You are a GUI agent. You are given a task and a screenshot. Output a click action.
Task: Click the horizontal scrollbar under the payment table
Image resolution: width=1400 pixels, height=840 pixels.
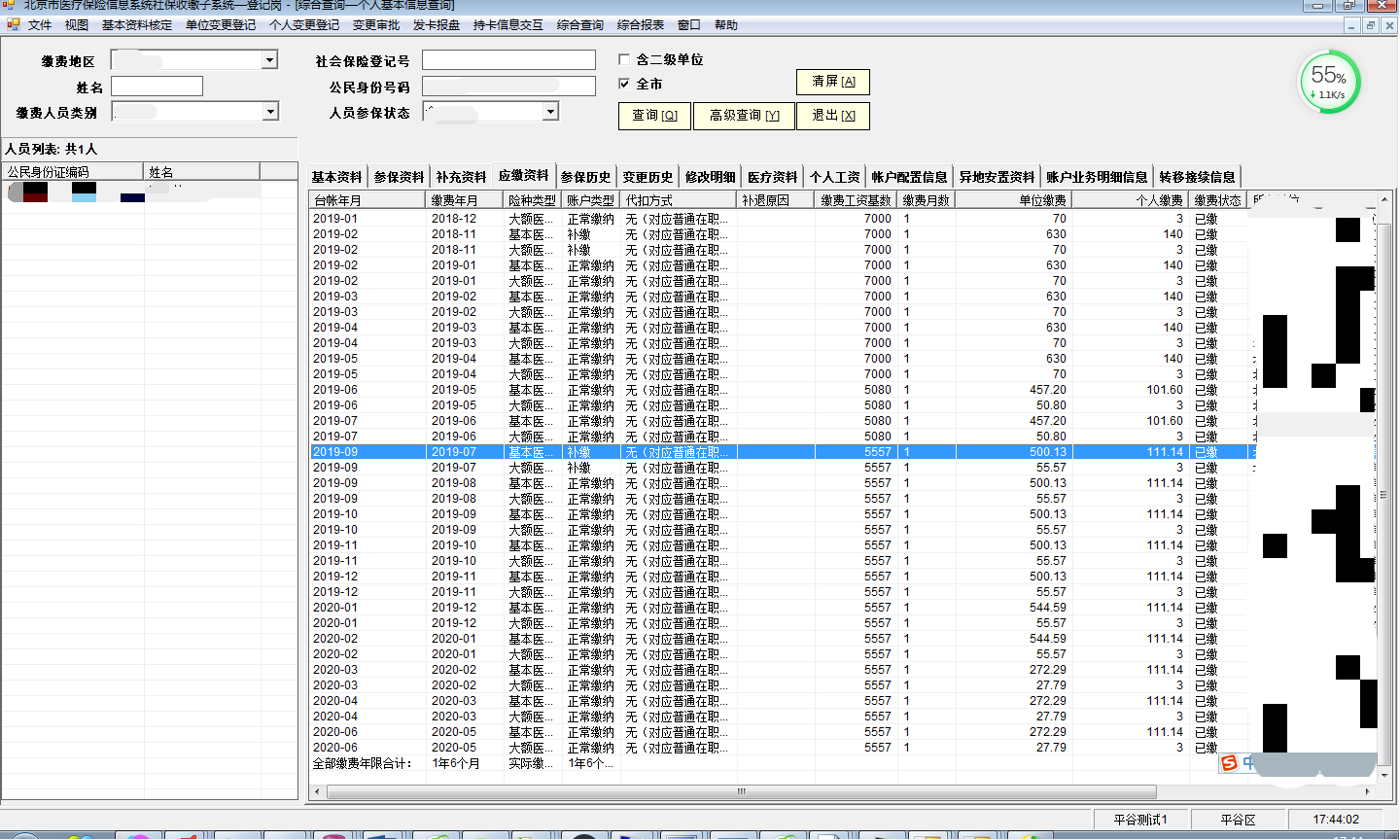[742, 791]
